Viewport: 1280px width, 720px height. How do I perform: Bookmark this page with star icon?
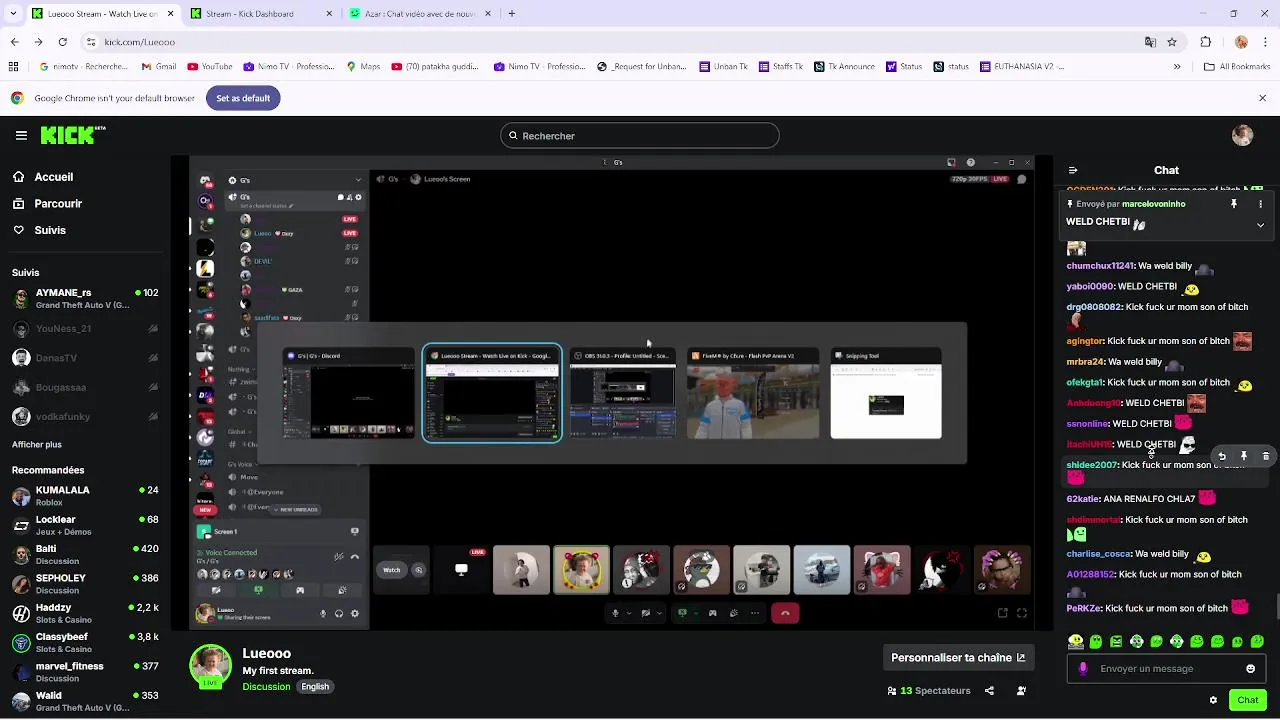[1172, 42]
